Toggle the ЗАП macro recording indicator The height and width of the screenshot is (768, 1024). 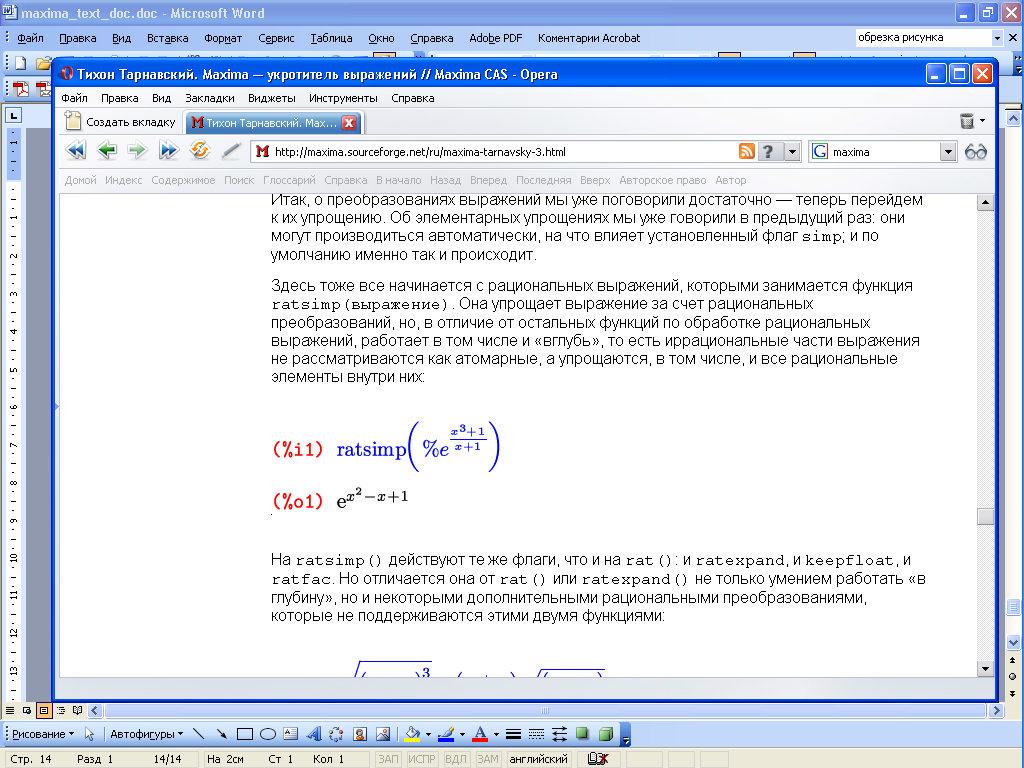coord(388,759)
